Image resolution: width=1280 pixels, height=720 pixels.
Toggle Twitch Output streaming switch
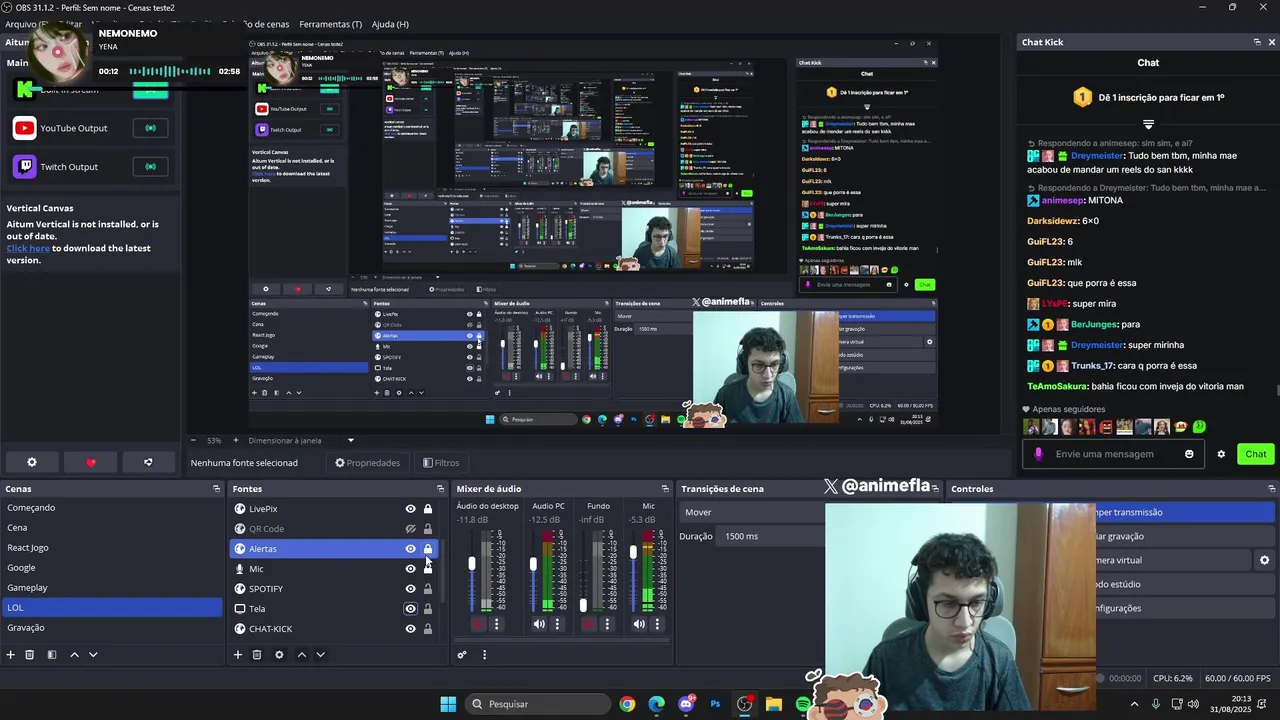click(x=150, y=167)
